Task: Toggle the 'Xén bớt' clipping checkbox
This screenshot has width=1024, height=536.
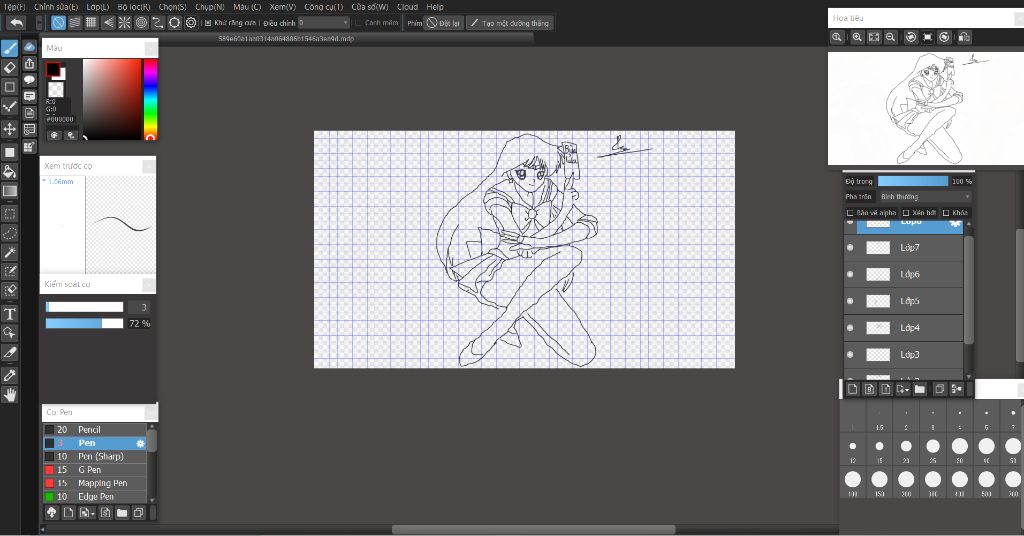Action: click(906, 213)
